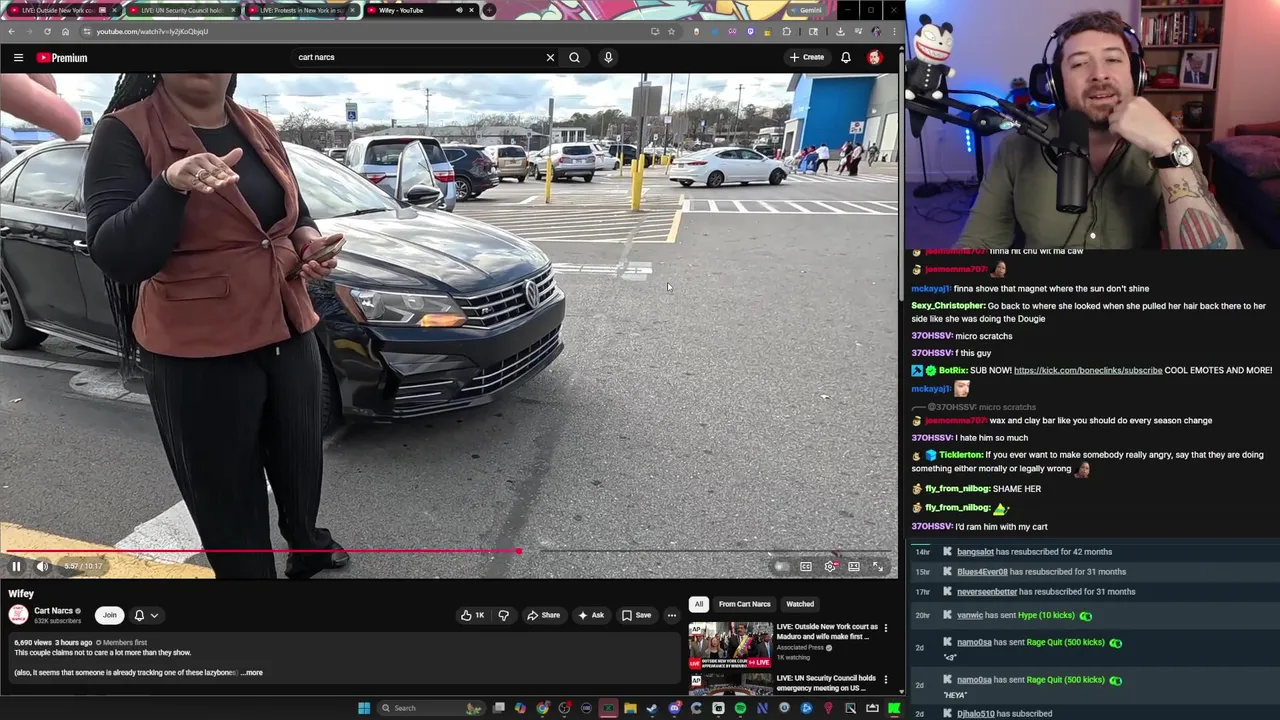
Task: Toggle closed captions in the player
Action: pos(806,566)
